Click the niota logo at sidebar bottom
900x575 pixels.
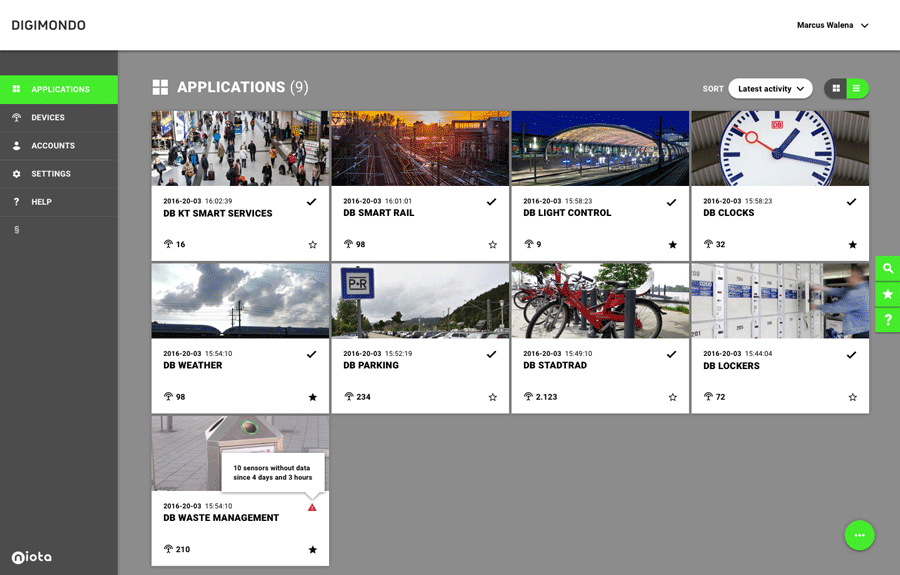32,557
